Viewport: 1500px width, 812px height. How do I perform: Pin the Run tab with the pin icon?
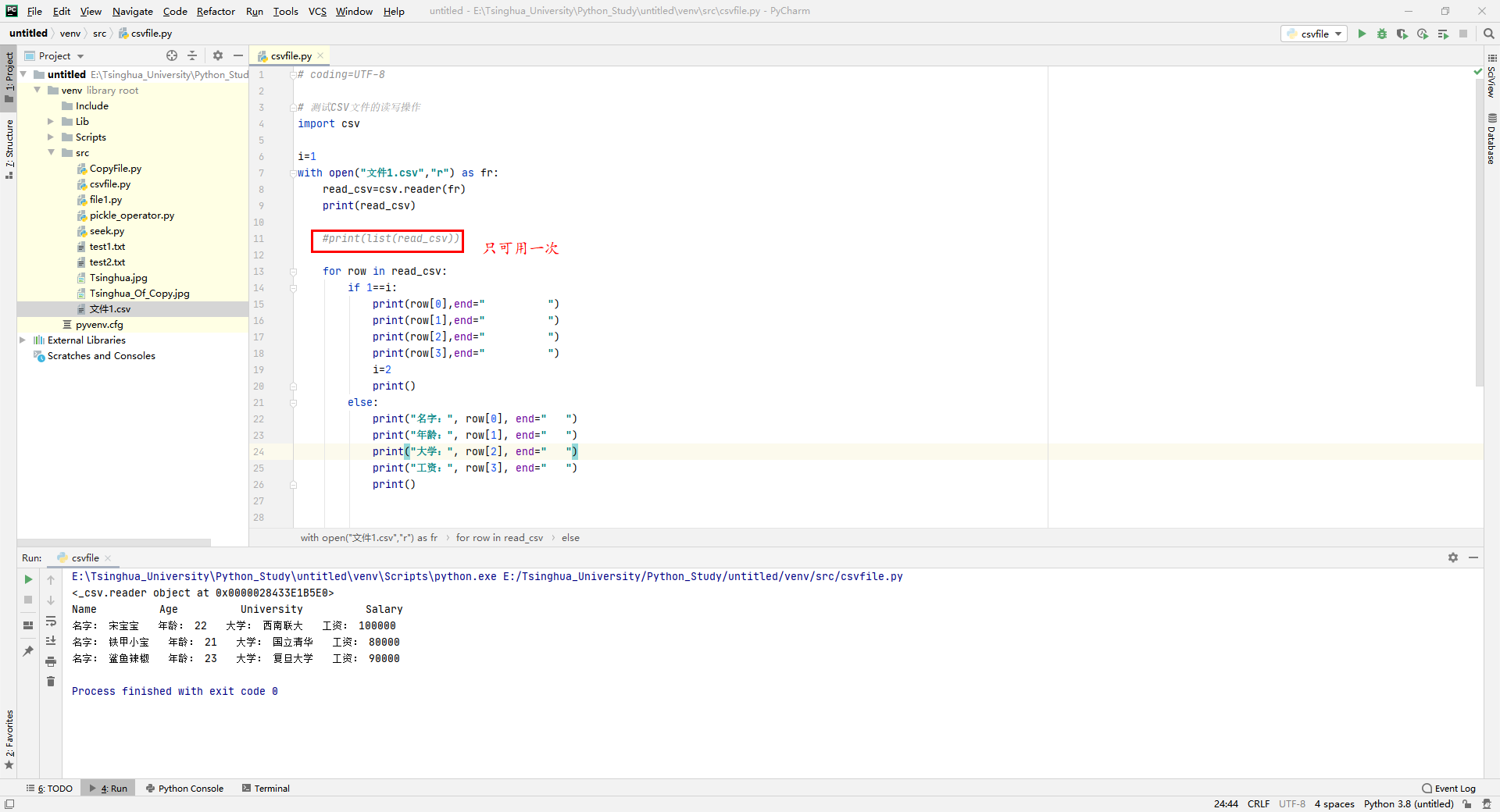pos(28,650)
